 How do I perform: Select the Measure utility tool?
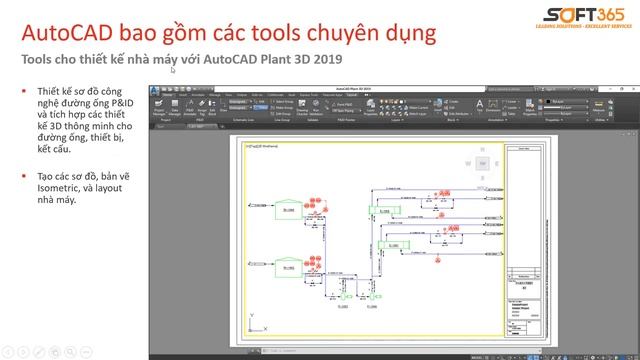(x=599, y=106)
